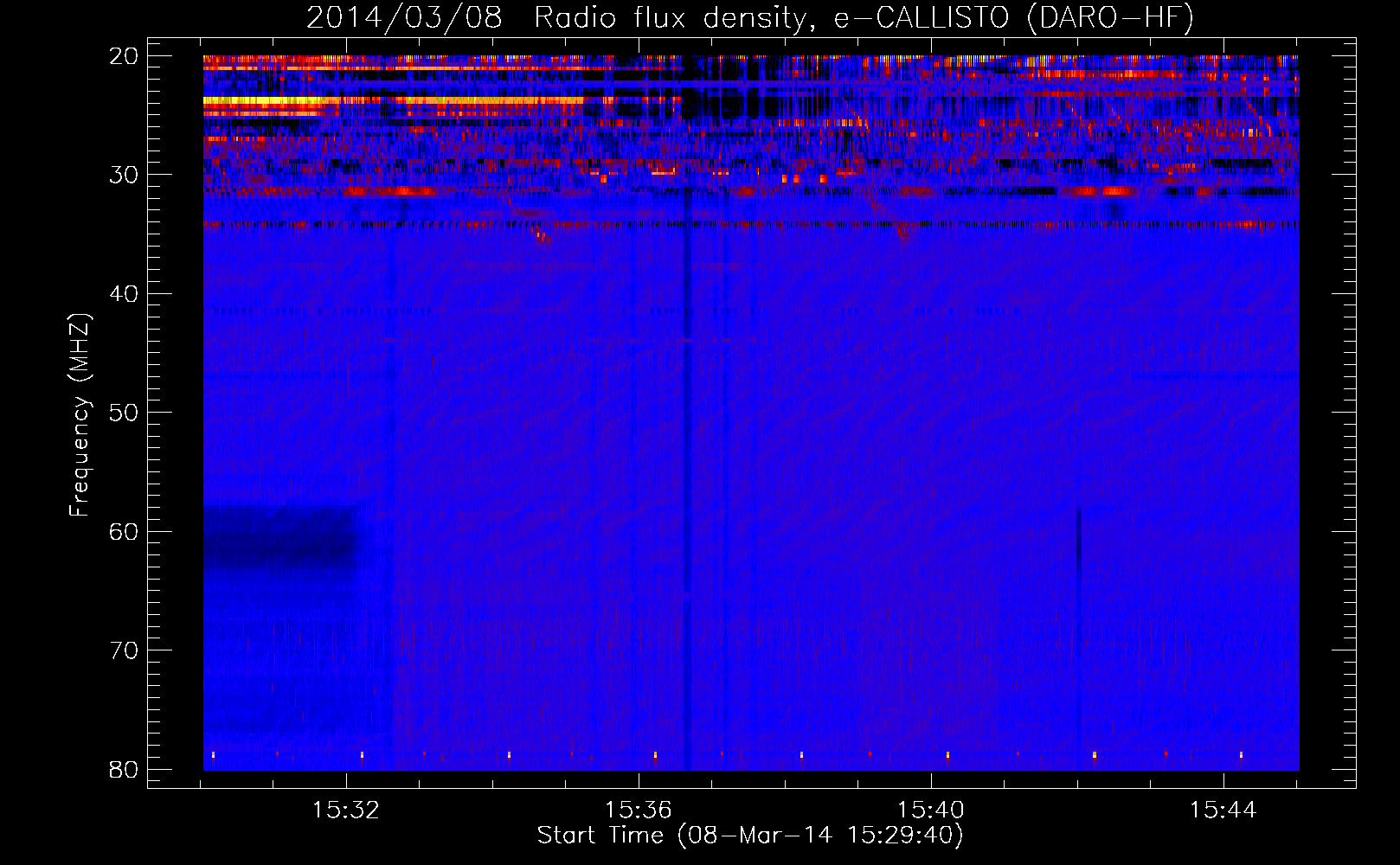This screenshot has width=1400, height=865.
Task: Click the 'Start Time (08-Mar-14 15:29:40)' label
Action: 750,836
